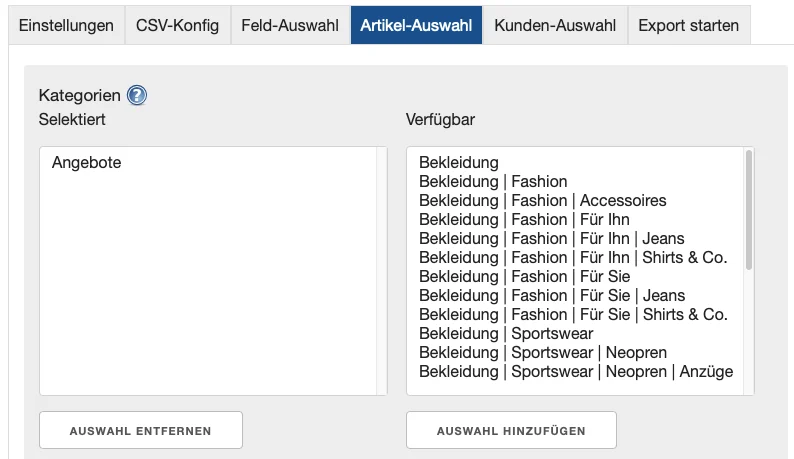Open the Feld-Auswahl tab
Screen dimensions: 794x459
point(290,25)
